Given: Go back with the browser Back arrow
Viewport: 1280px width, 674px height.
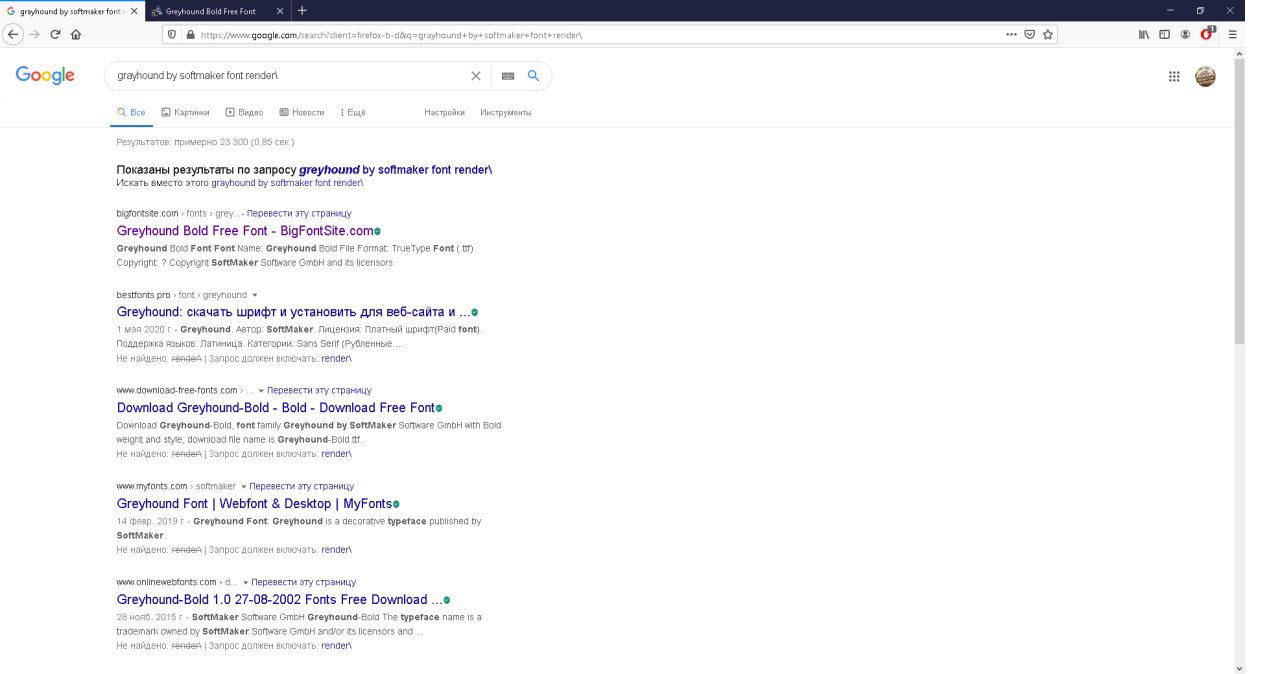Looking at the screenshot, I should 14,34.
